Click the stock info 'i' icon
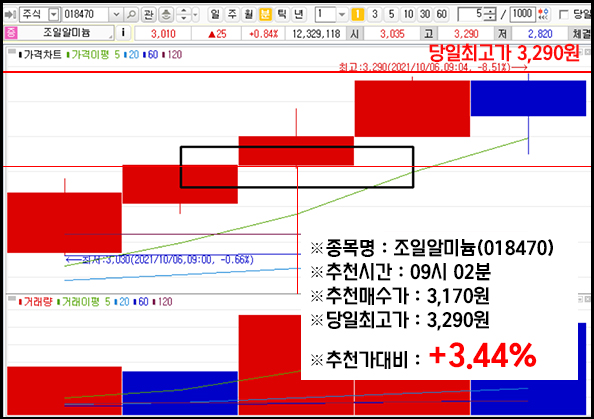 pyautogui.click(x=123, y=33)
